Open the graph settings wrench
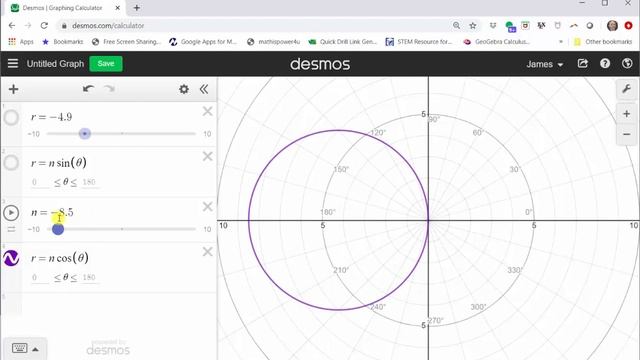Viewport: 640px width, 360px height. tap(626, 89)
